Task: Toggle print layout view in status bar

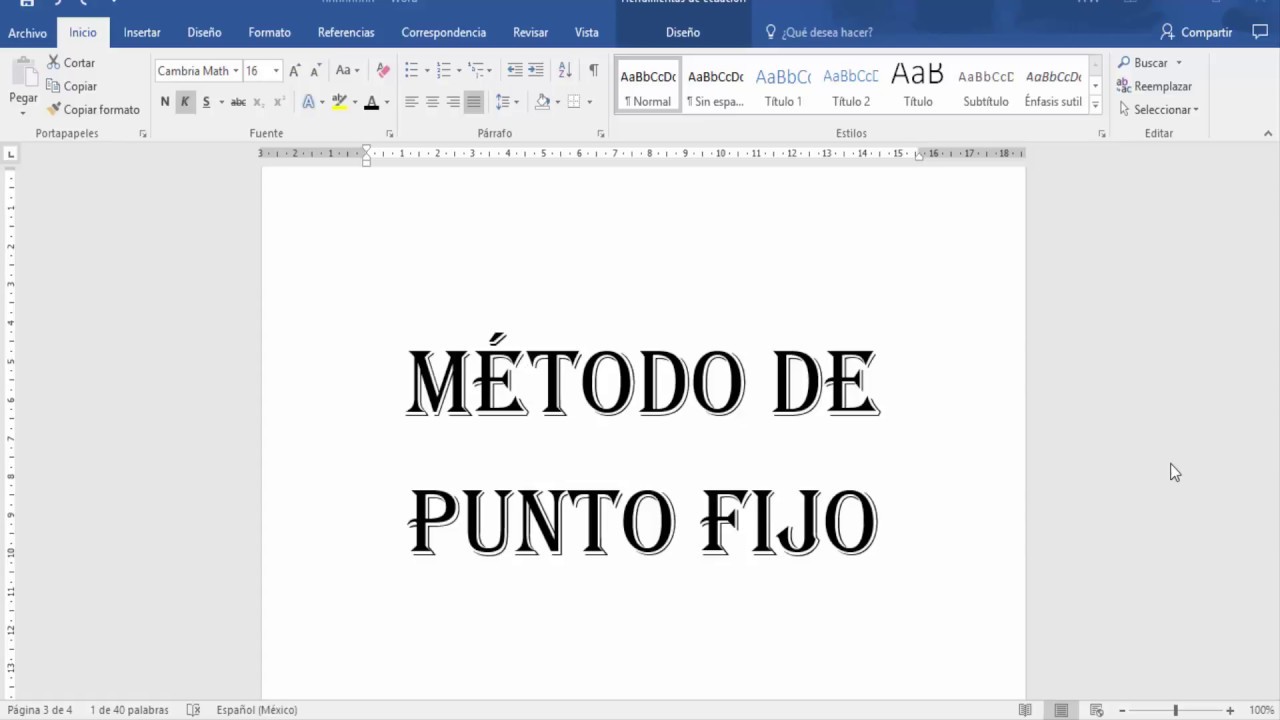Action: click(x=1061, y=710)
